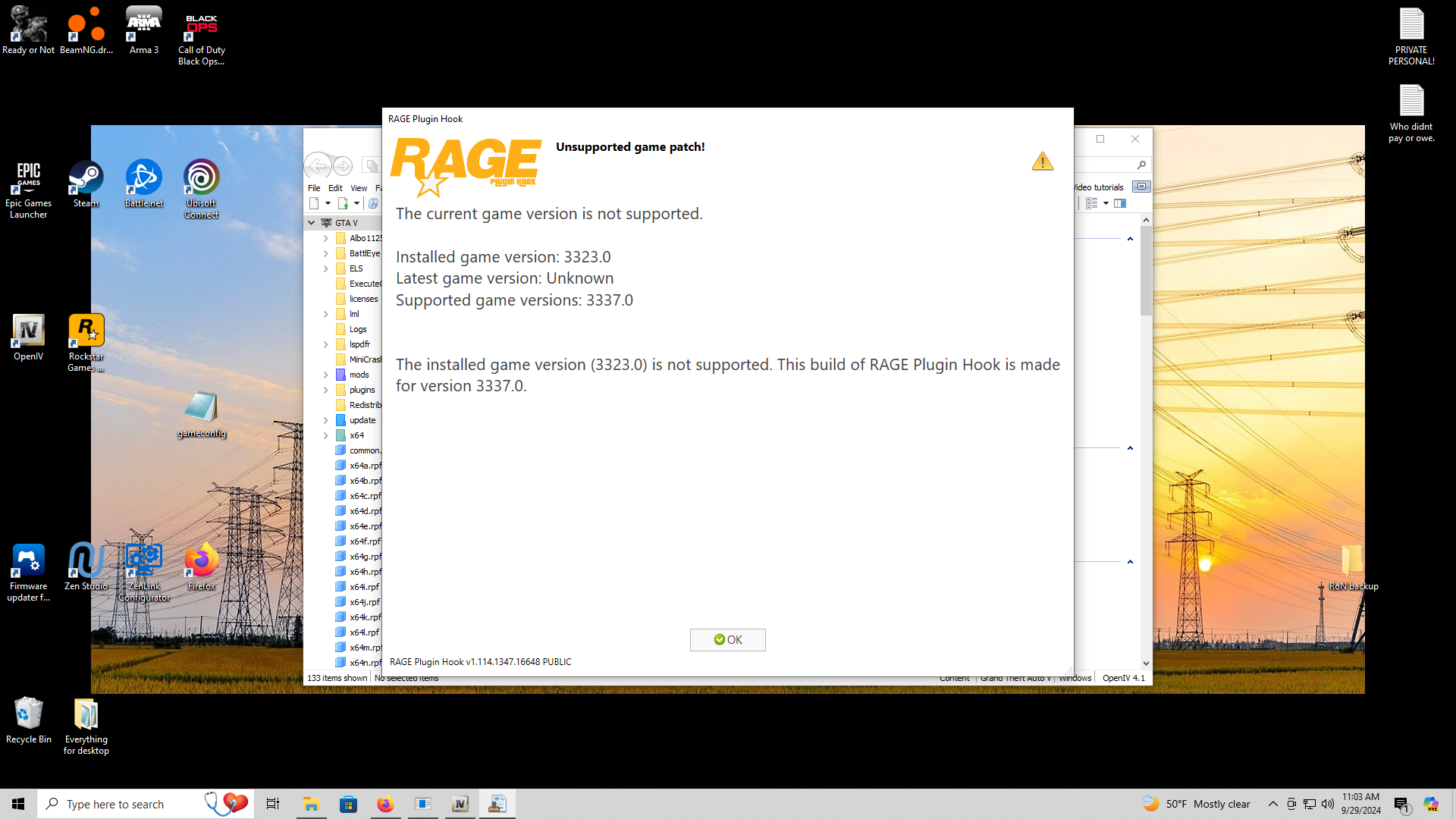Click the OpenIV taskbar button
Viewport: 1456px width, 819px height.
pyautogui.click(x=460, y=804)
